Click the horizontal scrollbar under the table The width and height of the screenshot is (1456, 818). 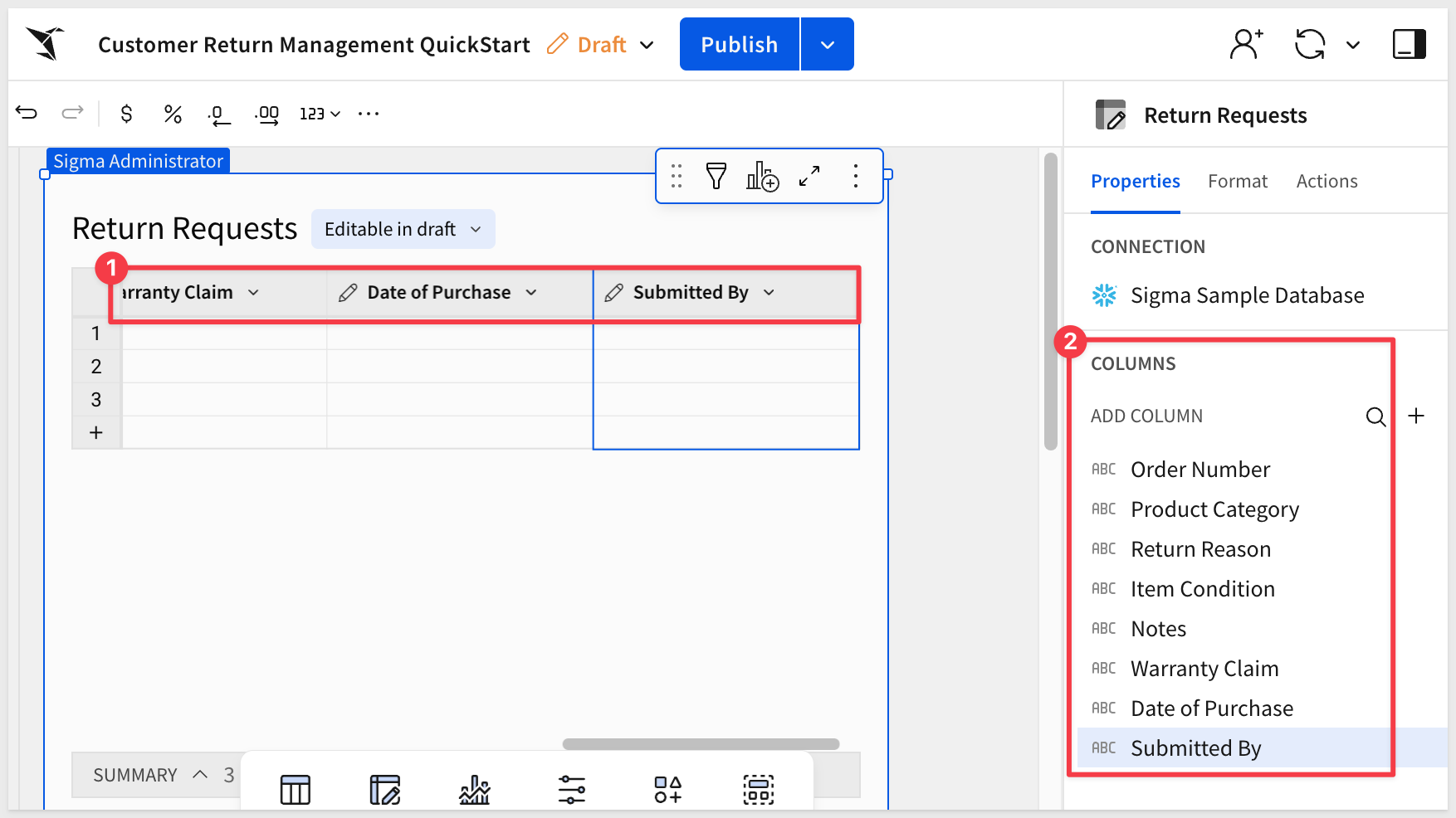coord(701,744)
